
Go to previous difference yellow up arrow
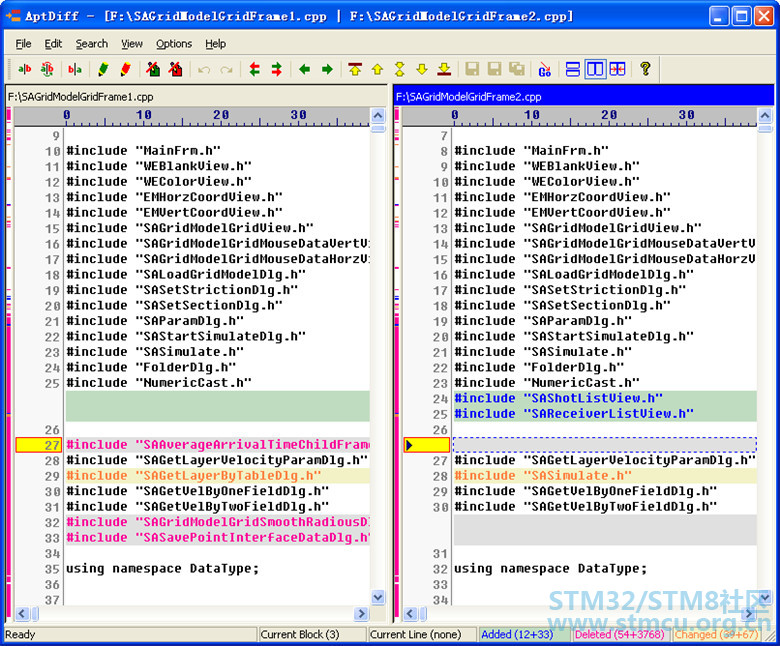tap(377, 69)
